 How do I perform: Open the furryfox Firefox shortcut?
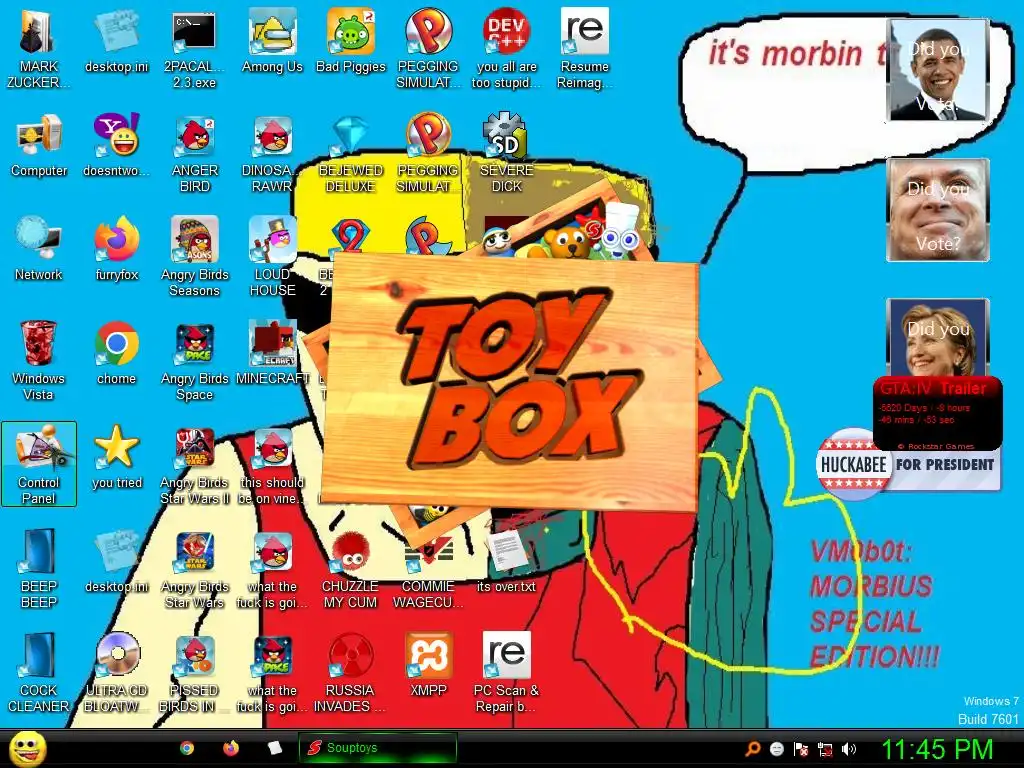[116, 249]
